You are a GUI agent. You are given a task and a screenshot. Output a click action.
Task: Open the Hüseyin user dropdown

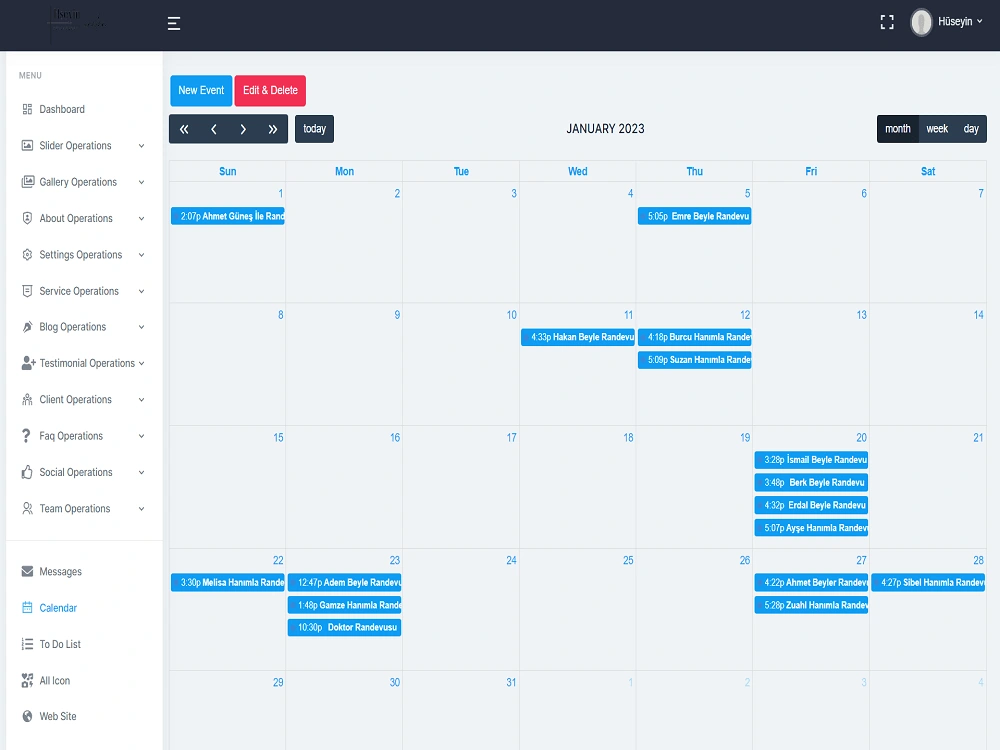959,22
